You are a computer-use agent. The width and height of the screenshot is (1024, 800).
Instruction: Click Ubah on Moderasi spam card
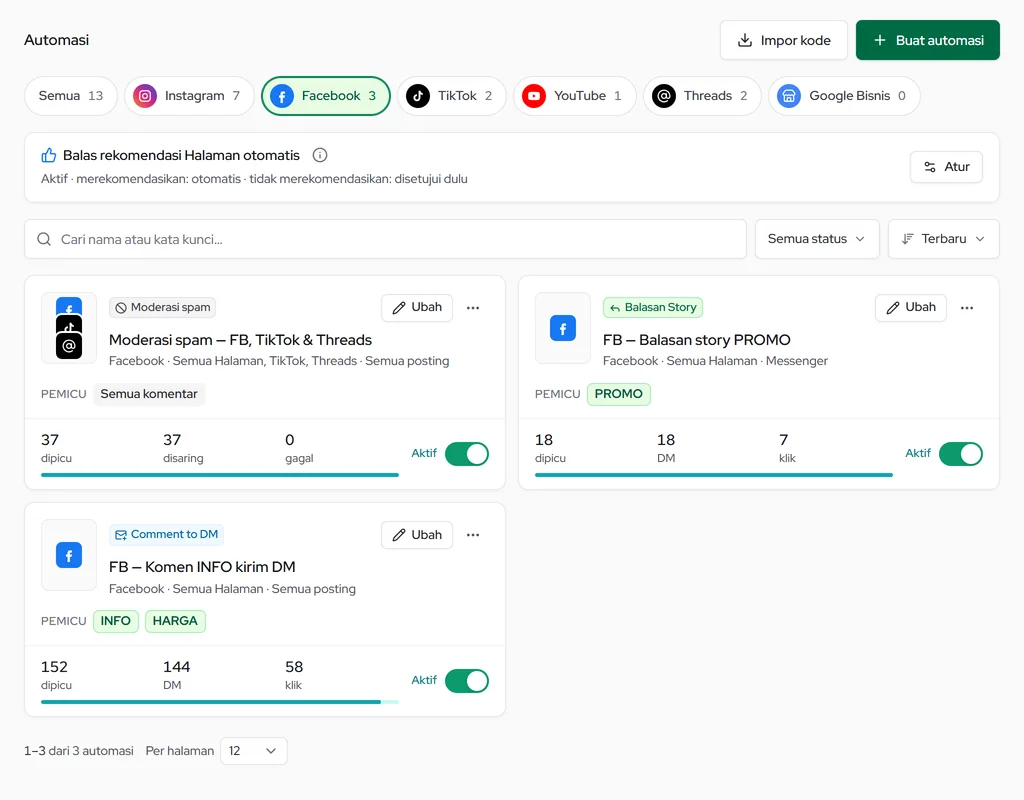point(417,308)
